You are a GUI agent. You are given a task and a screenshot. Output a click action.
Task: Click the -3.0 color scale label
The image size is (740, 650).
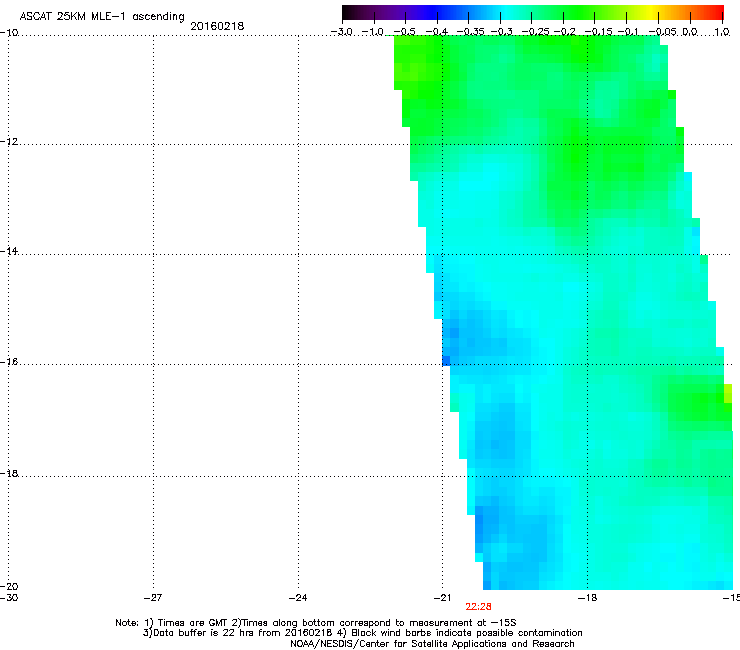tap(341, 32)
